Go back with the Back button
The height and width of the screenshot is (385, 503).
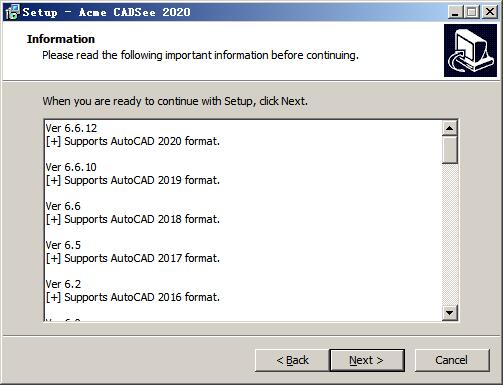click(x=292, y=360)
